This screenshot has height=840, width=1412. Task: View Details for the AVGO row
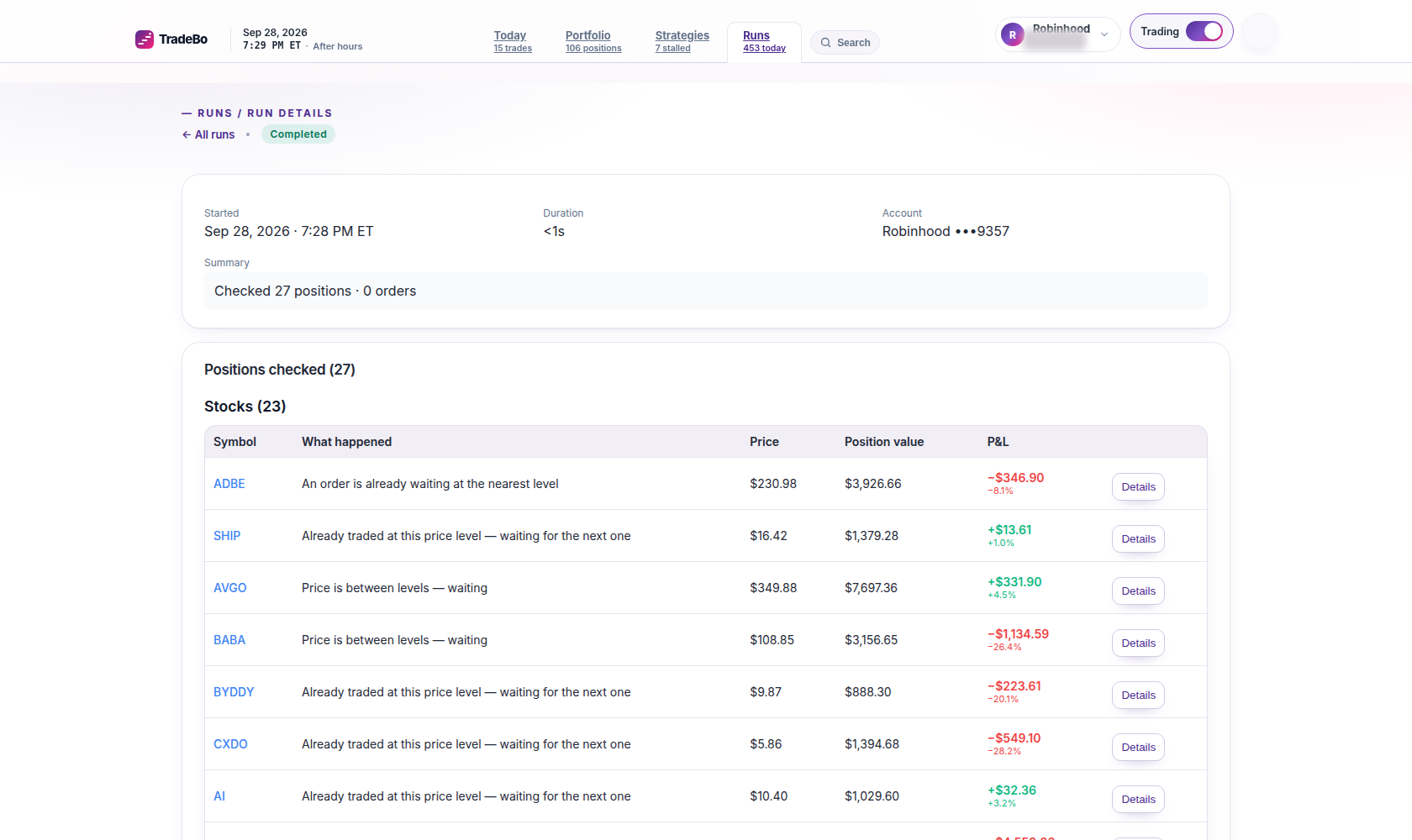1138,591
